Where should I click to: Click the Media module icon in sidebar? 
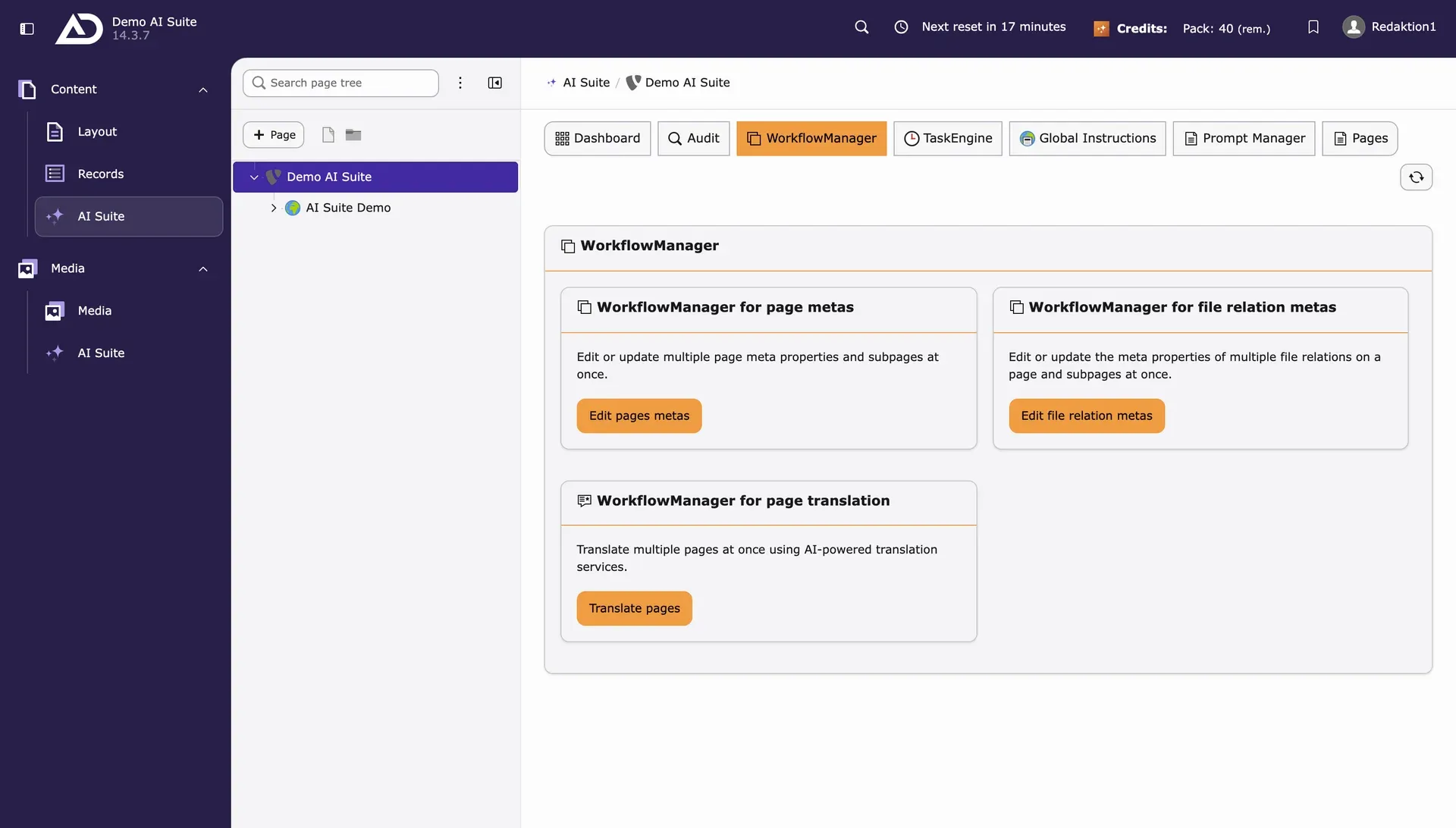coord(55,311)
